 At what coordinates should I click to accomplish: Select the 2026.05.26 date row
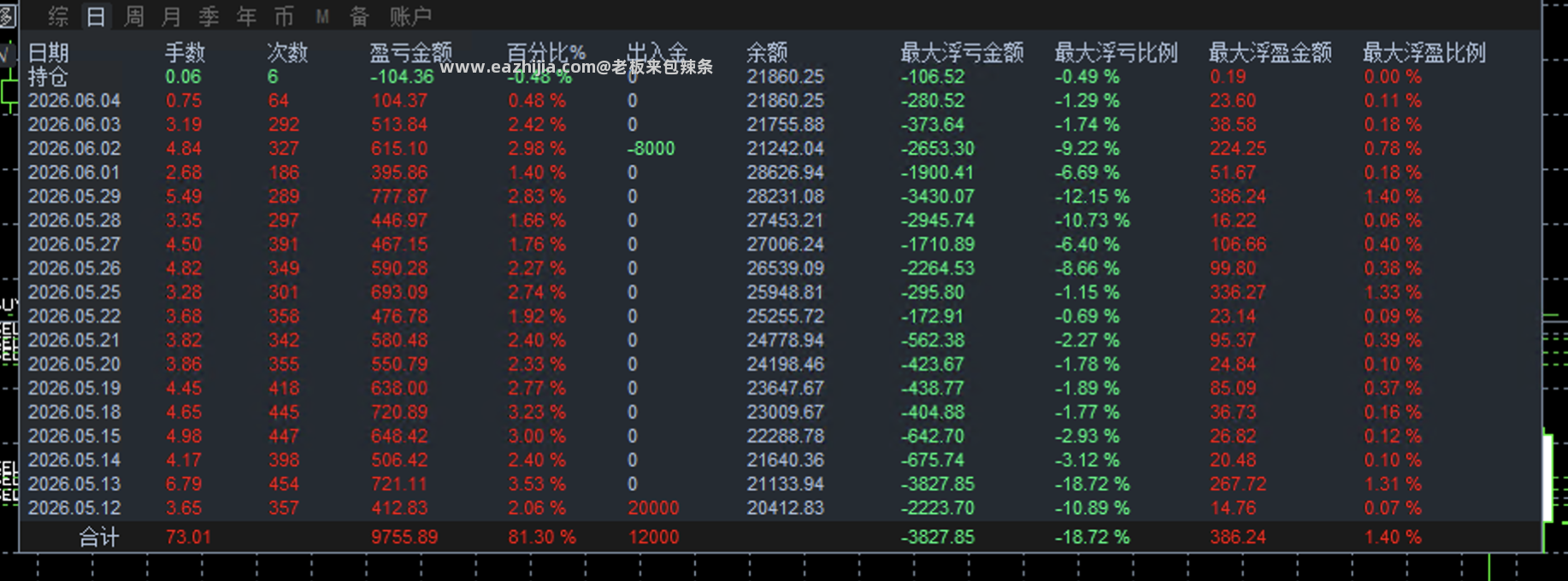click(74, 268)
